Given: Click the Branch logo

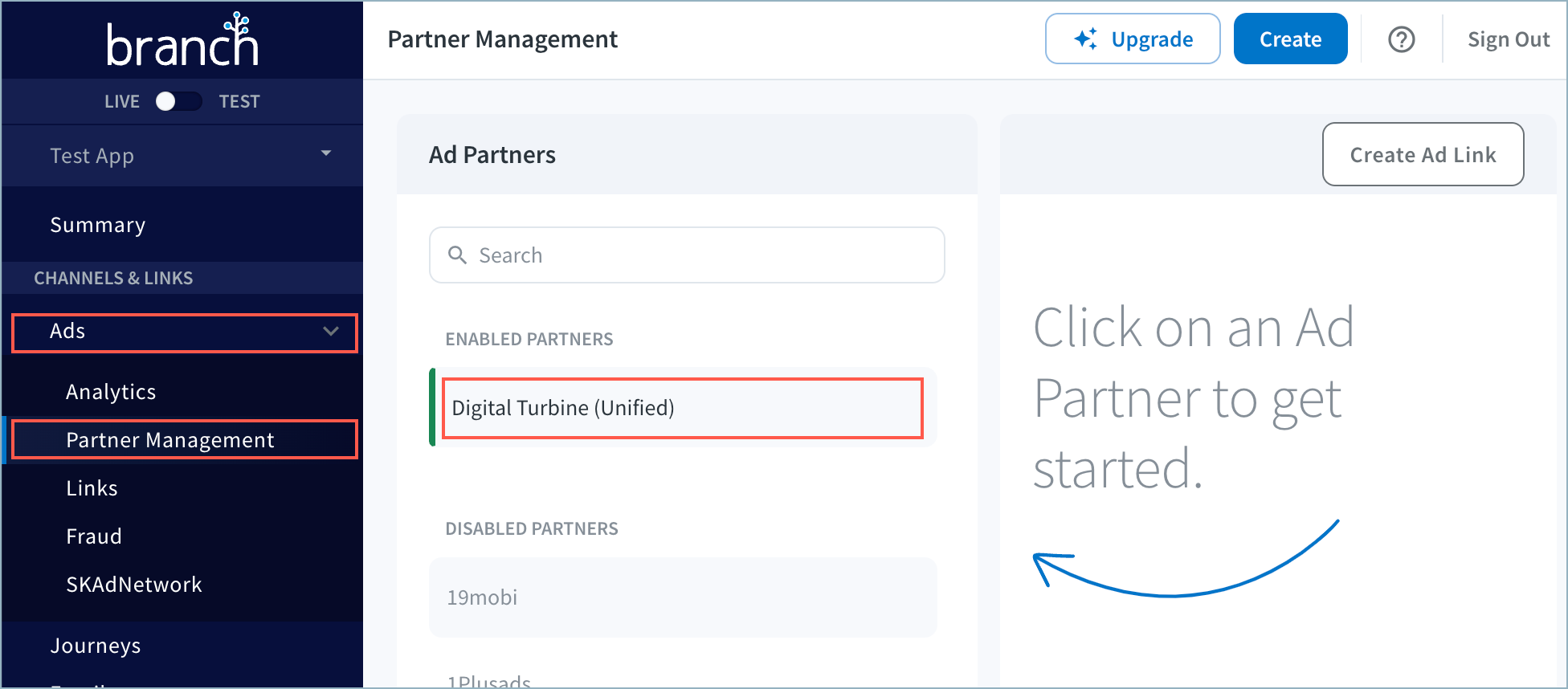Looking at the screenshot, I should (x=182, y=40).
